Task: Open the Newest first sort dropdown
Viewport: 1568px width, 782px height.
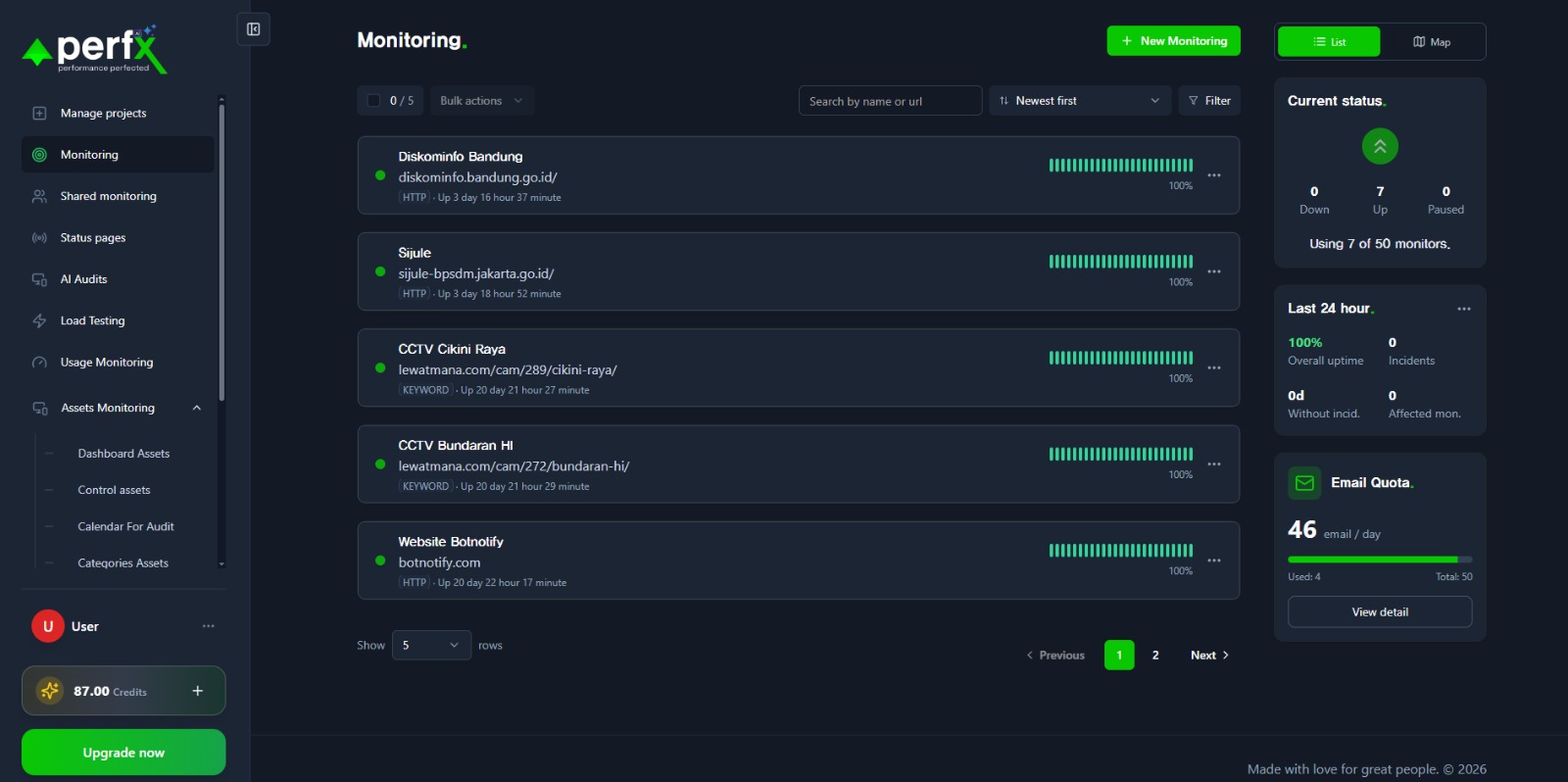Action: [1080, 101]
